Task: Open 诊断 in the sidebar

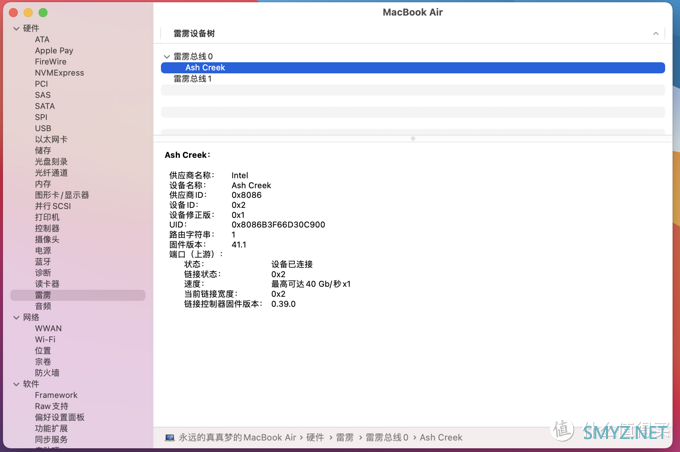Action: (43, 273)
